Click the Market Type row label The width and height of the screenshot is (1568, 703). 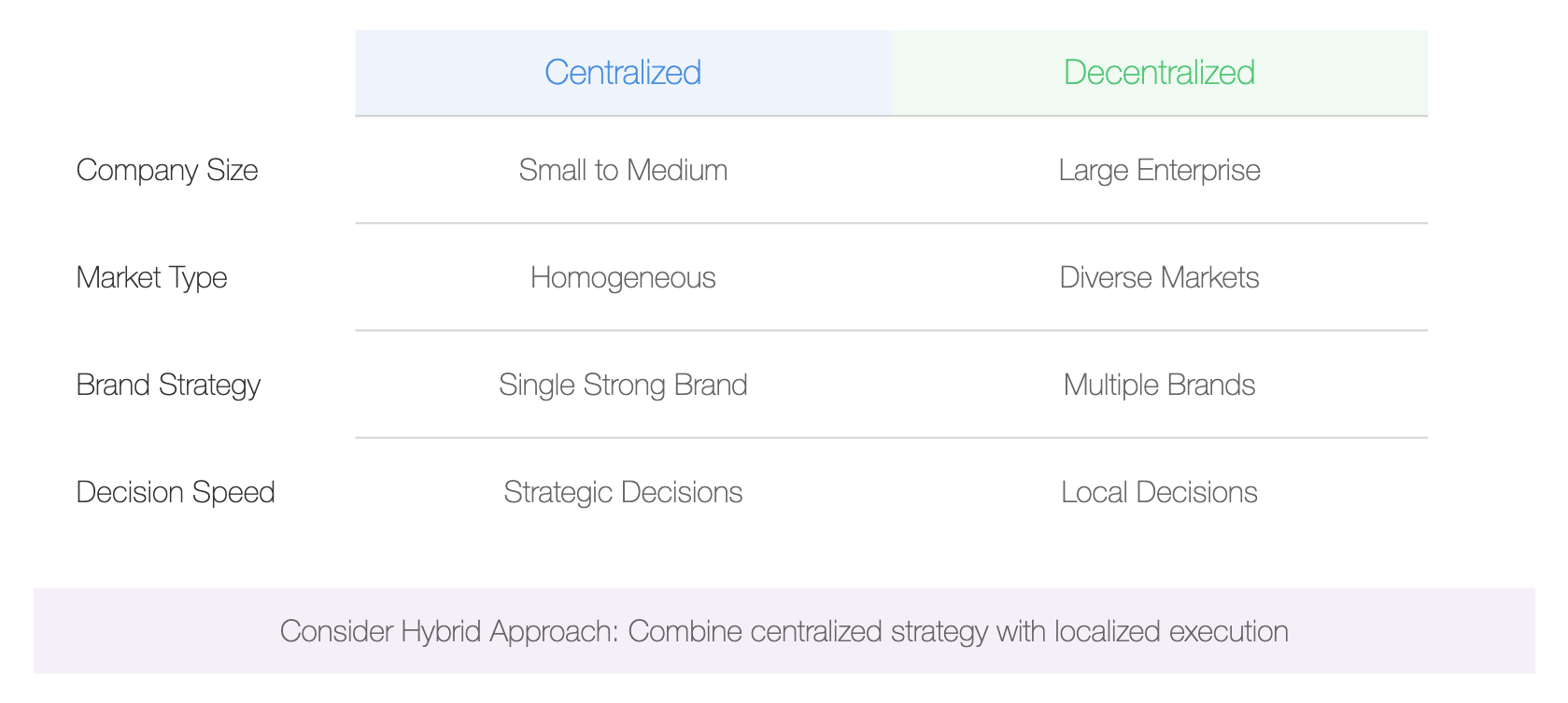tap(152, 278)
